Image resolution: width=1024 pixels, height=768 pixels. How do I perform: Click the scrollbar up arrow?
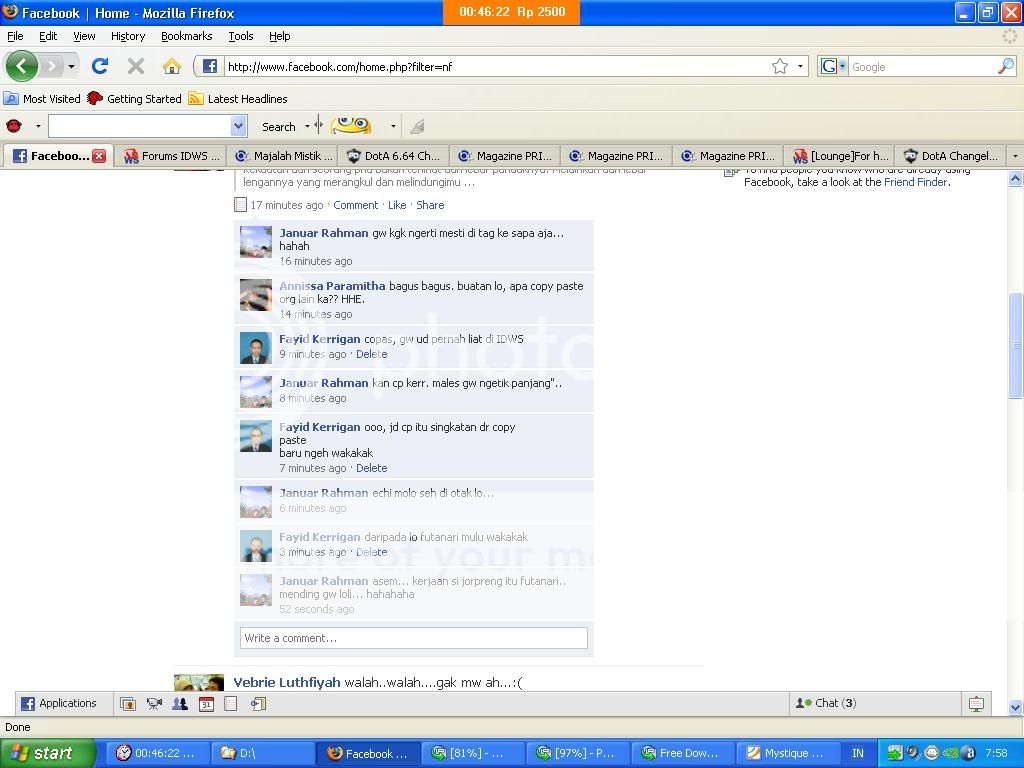pos(1016,178)
